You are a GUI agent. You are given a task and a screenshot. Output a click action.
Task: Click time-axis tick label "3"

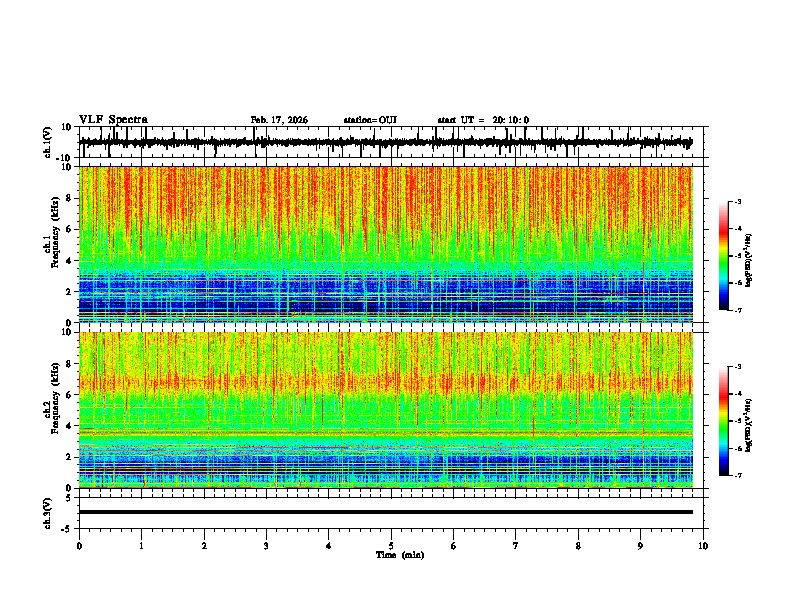(x=266, y=546)
